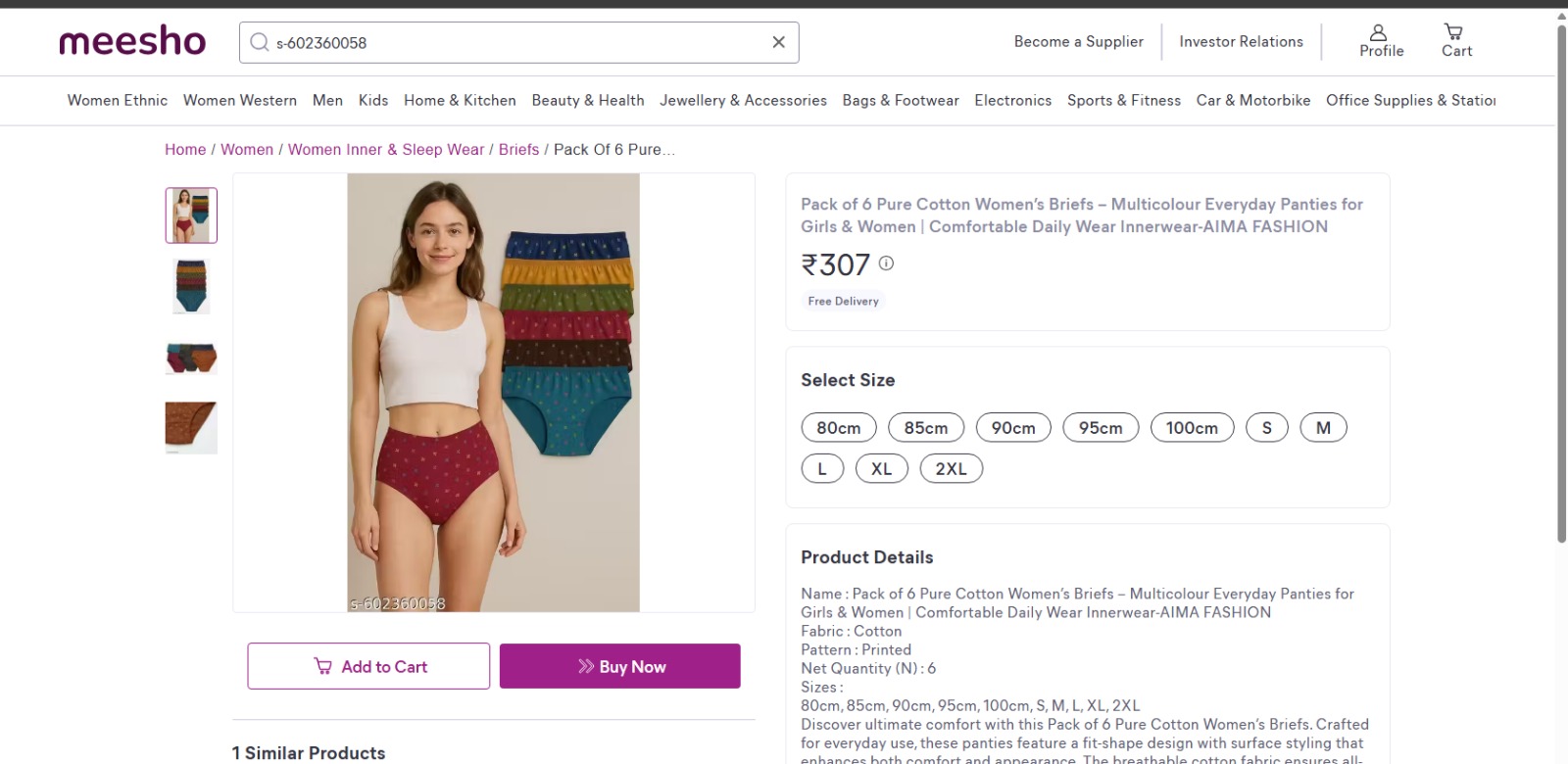Viewport: 1568px width, 764px height.
Task: Pick size 2XL
Action: tap(951, 469)
